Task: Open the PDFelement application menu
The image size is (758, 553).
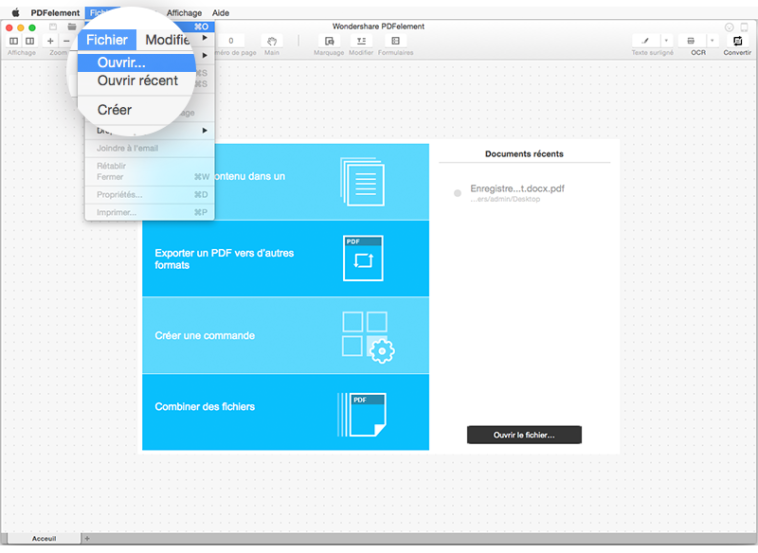Action: (x=55, y=13)
